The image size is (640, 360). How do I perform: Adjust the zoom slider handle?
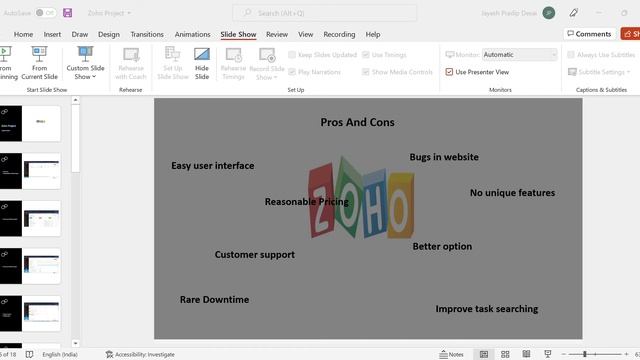pyautogui.click(x=585, y=354)
